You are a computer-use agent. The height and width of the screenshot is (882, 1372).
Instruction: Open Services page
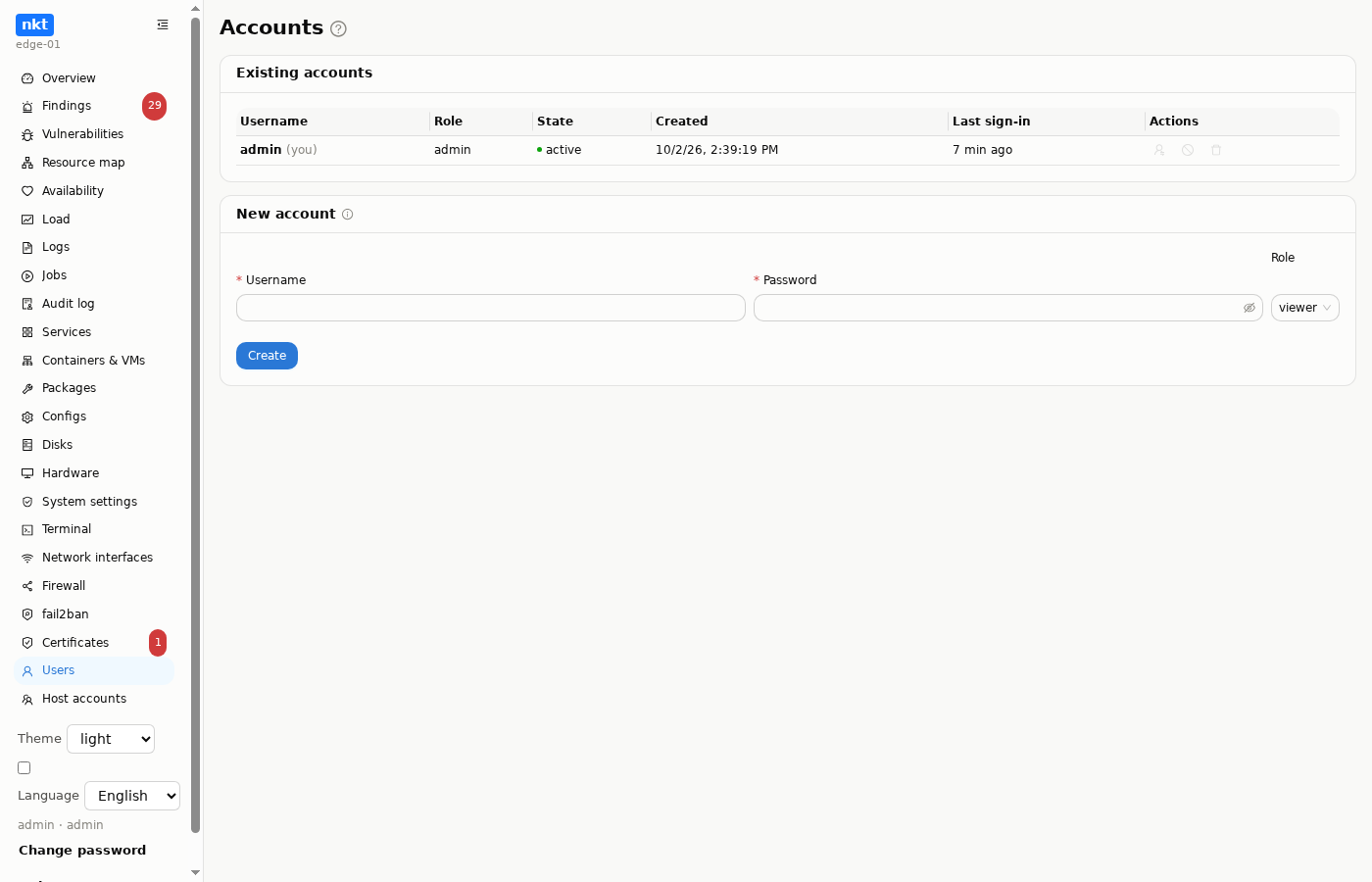click(94, 332)
